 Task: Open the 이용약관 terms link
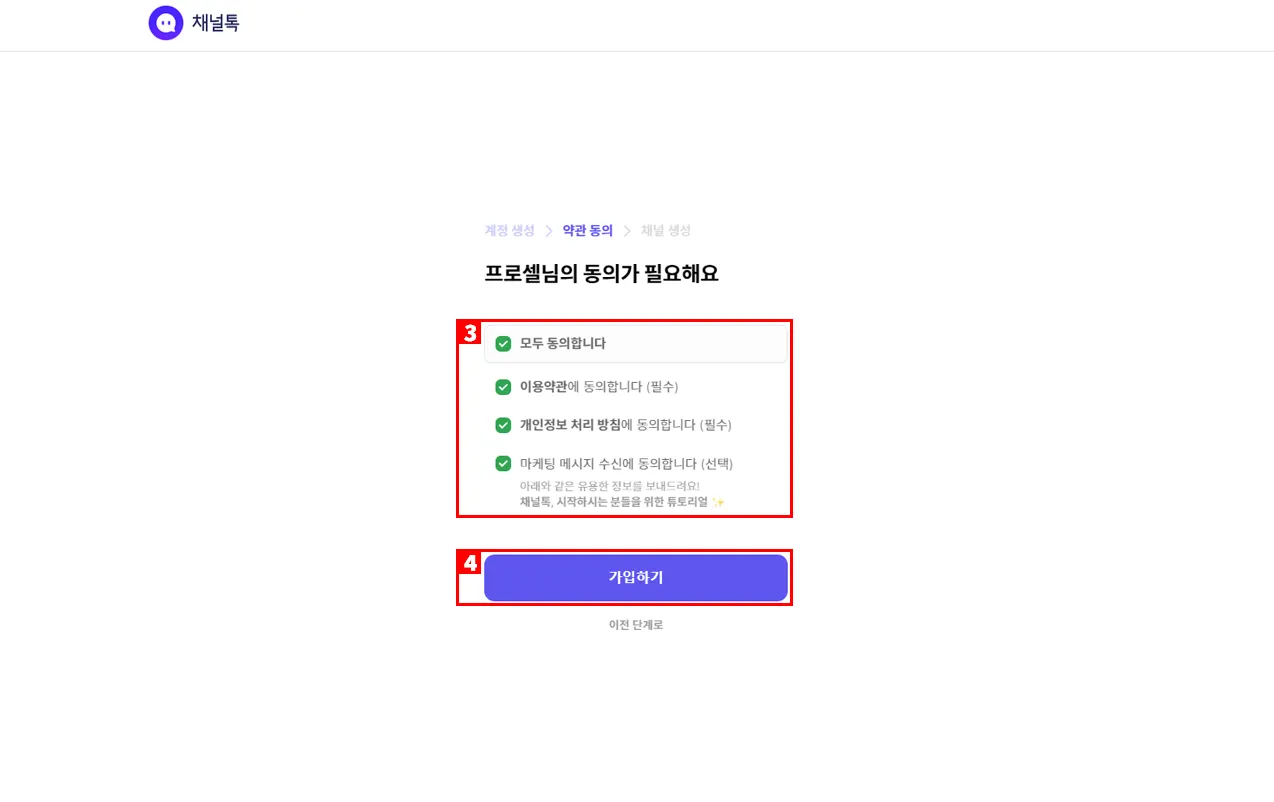[x=544, y=387]
